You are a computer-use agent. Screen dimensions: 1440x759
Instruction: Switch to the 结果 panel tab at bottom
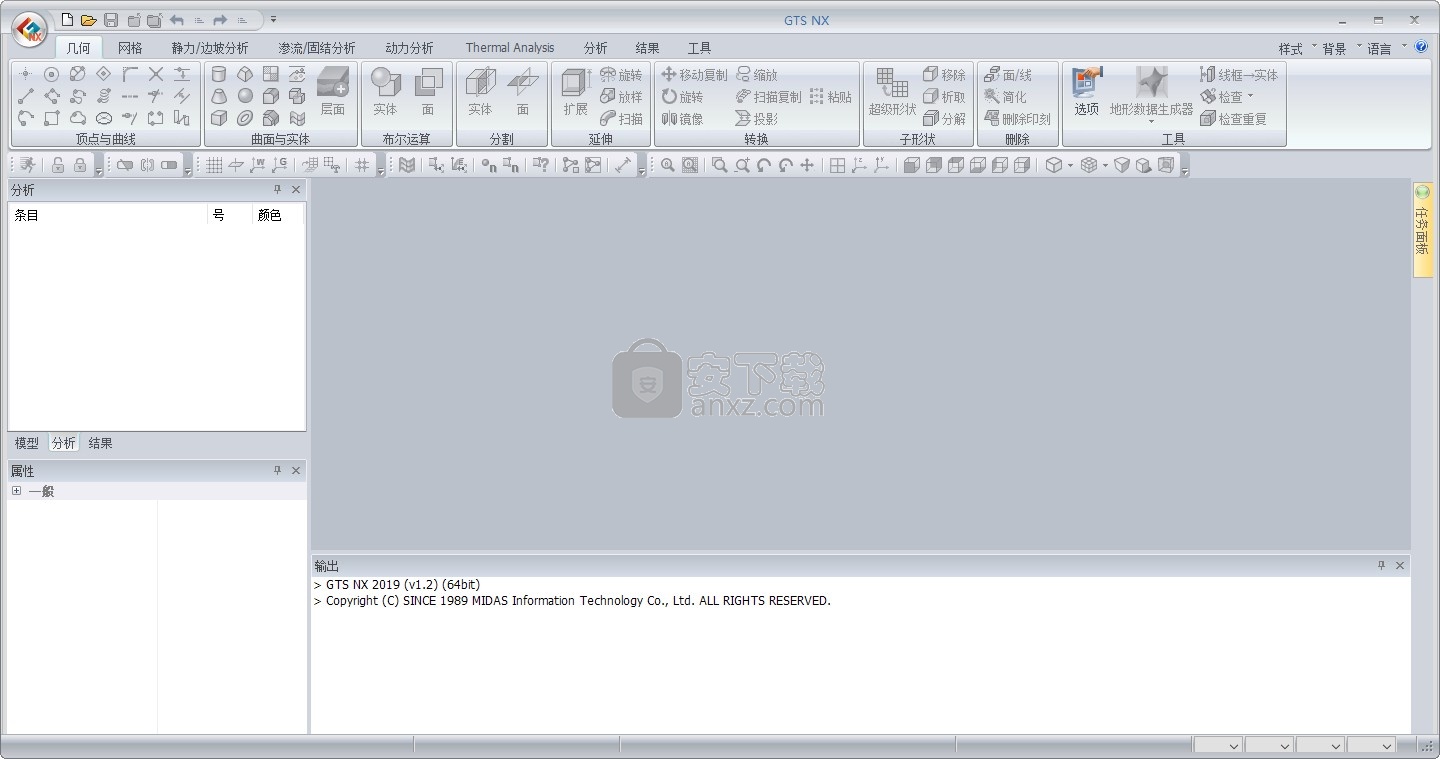pos(100,443)
